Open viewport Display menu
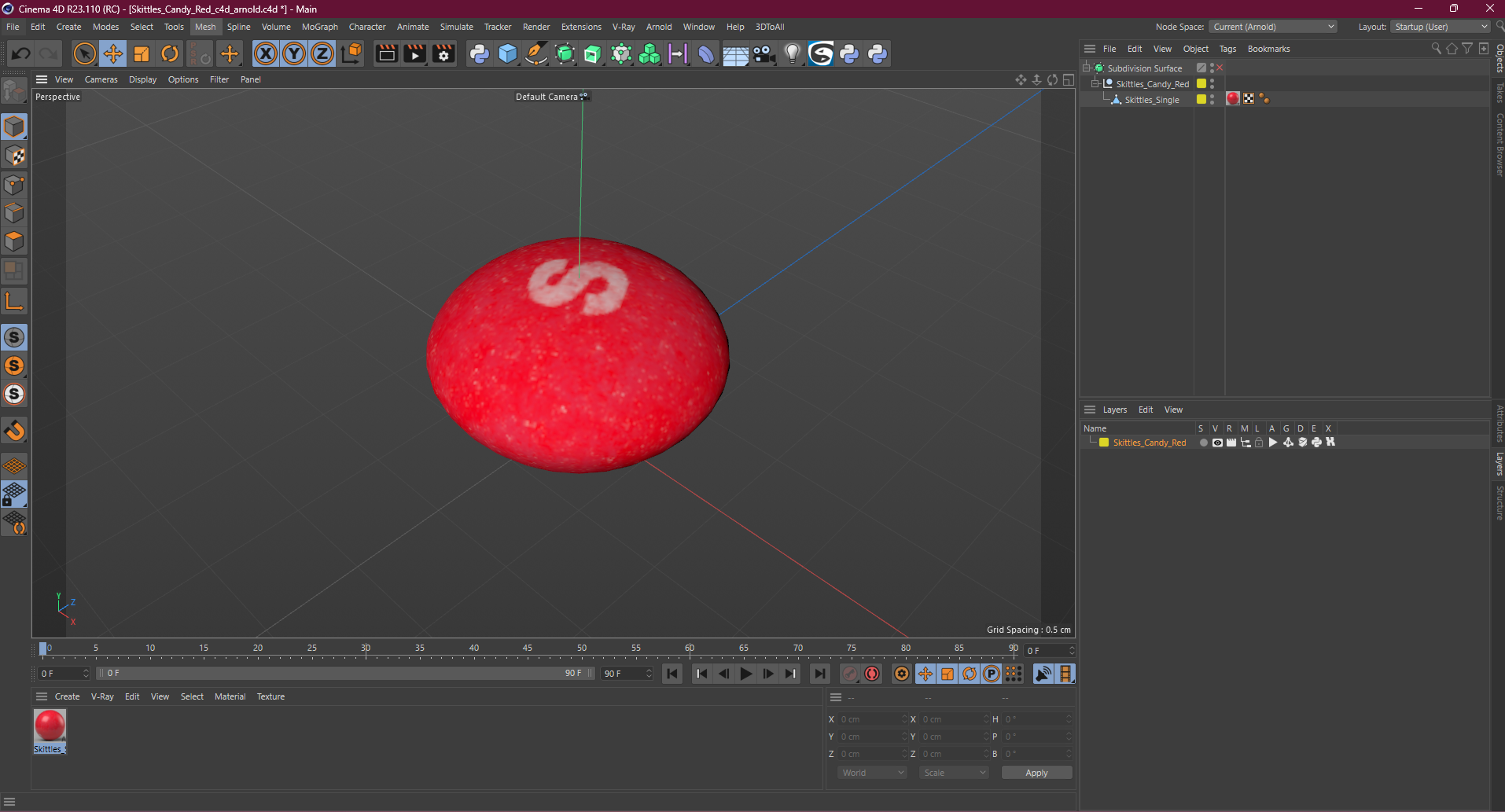This screenshot has height=812, width=1505. click(142, 79)
